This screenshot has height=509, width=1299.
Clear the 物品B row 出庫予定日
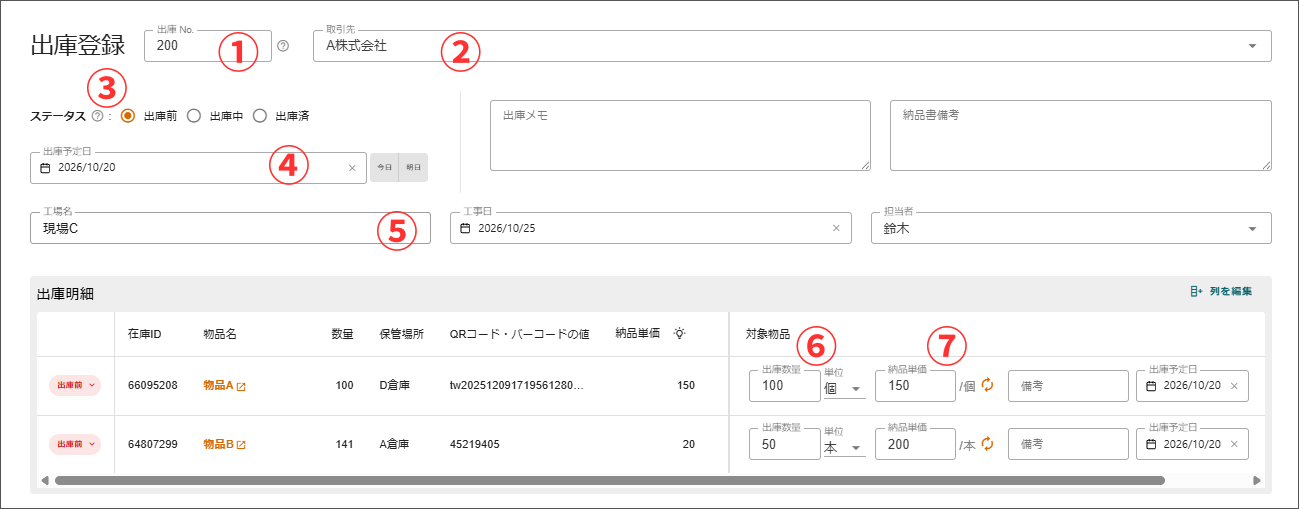1234,445
